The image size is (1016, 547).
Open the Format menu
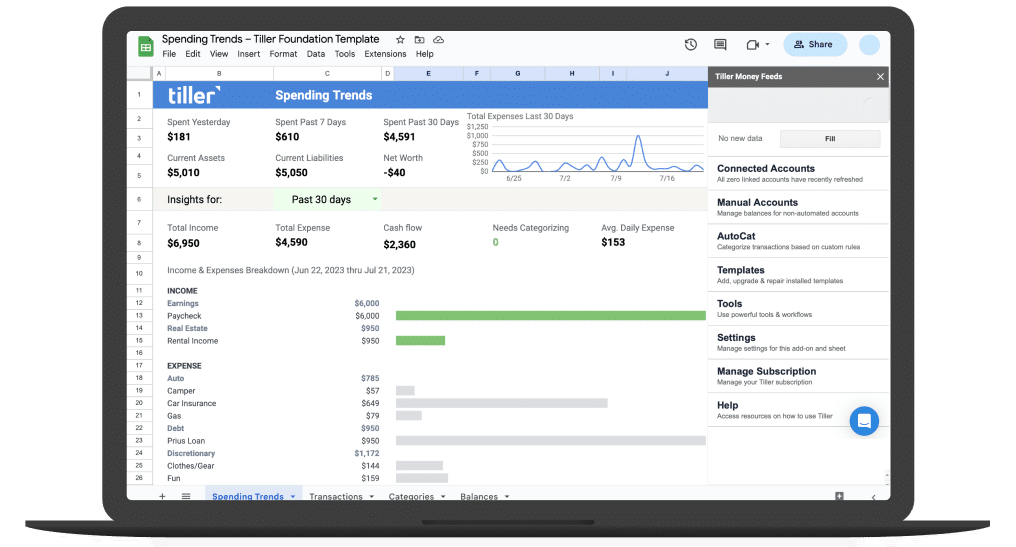(x=283, y=54)
